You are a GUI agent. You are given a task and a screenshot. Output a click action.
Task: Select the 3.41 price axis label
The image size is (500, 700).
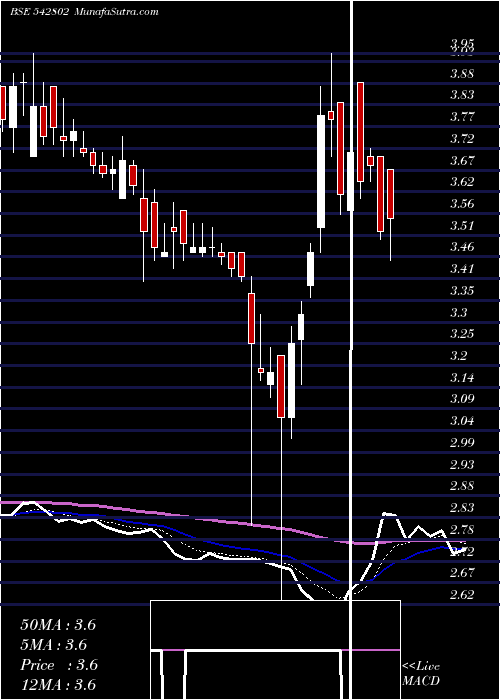click(x=462, y=269)
